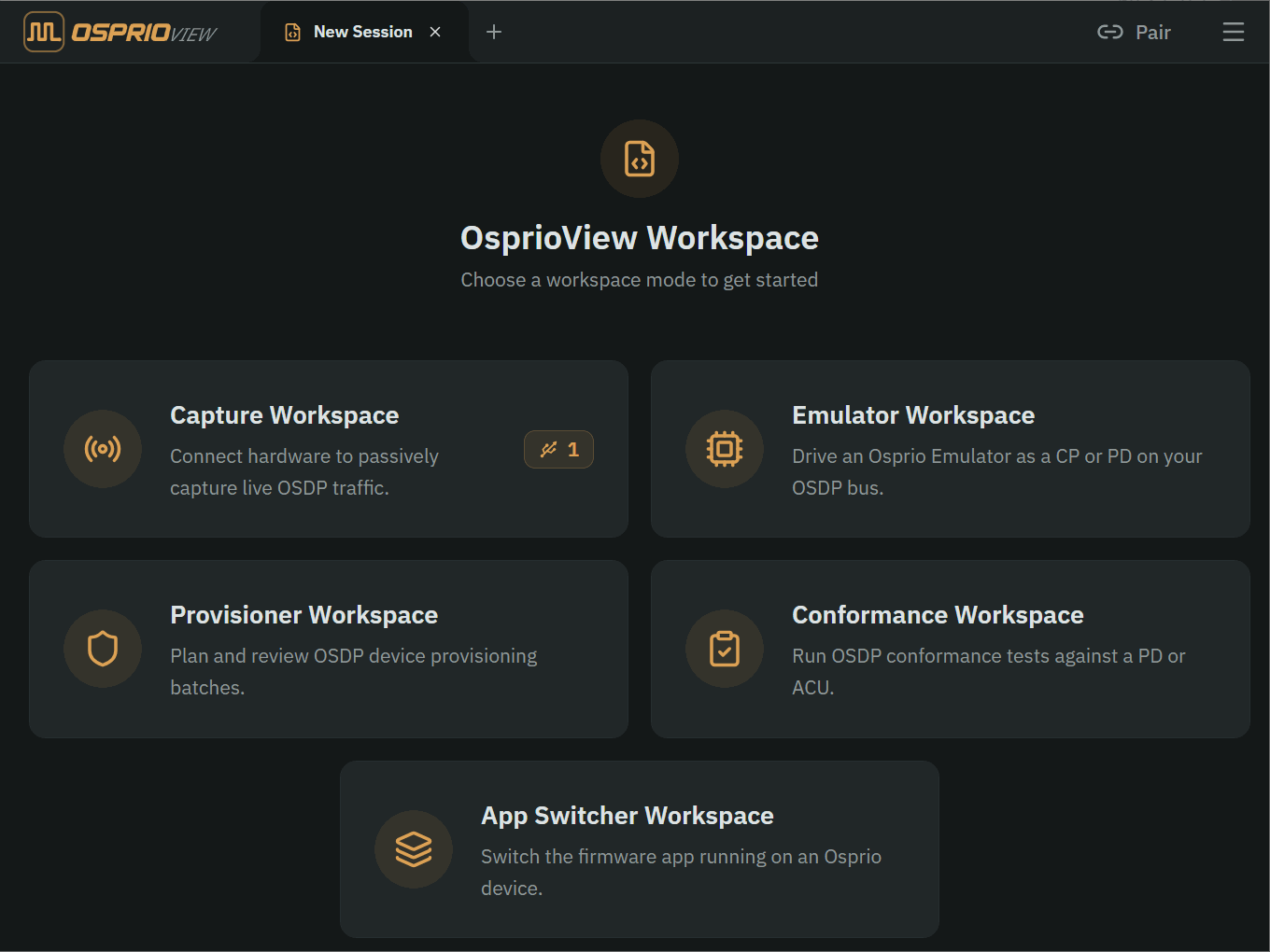Click the Conformance Workspace clipboard check icon
The image size is (1270, 952).
click(x=725, y=649)
